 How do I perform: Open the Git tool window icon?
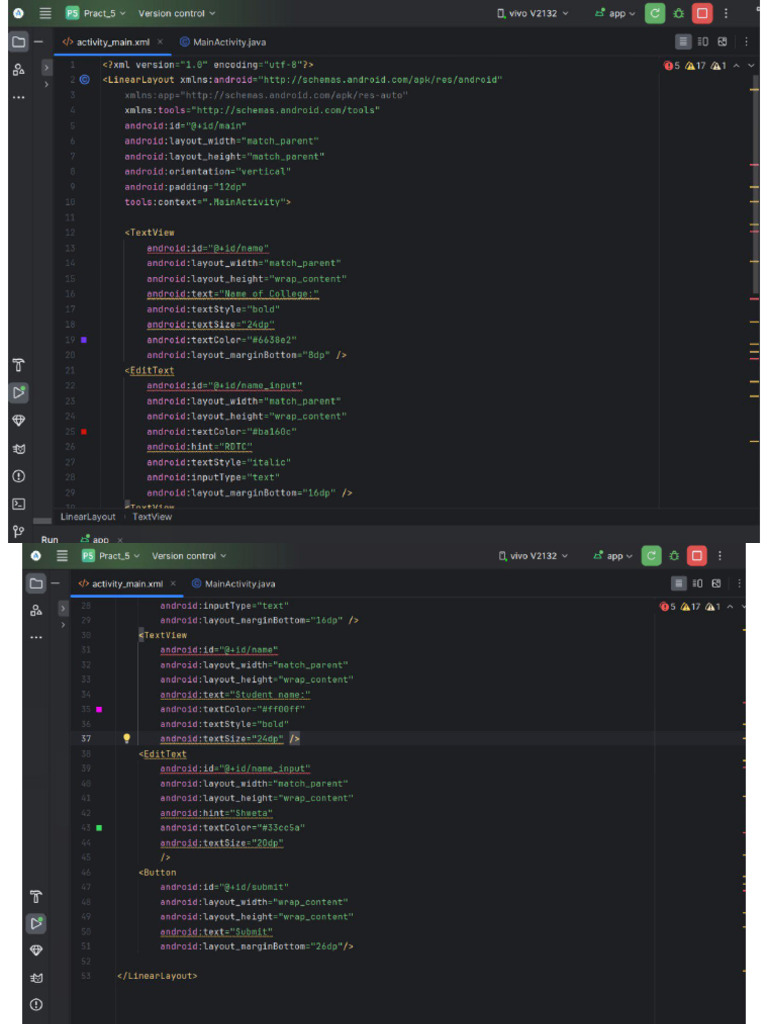(x=18, y=531)
